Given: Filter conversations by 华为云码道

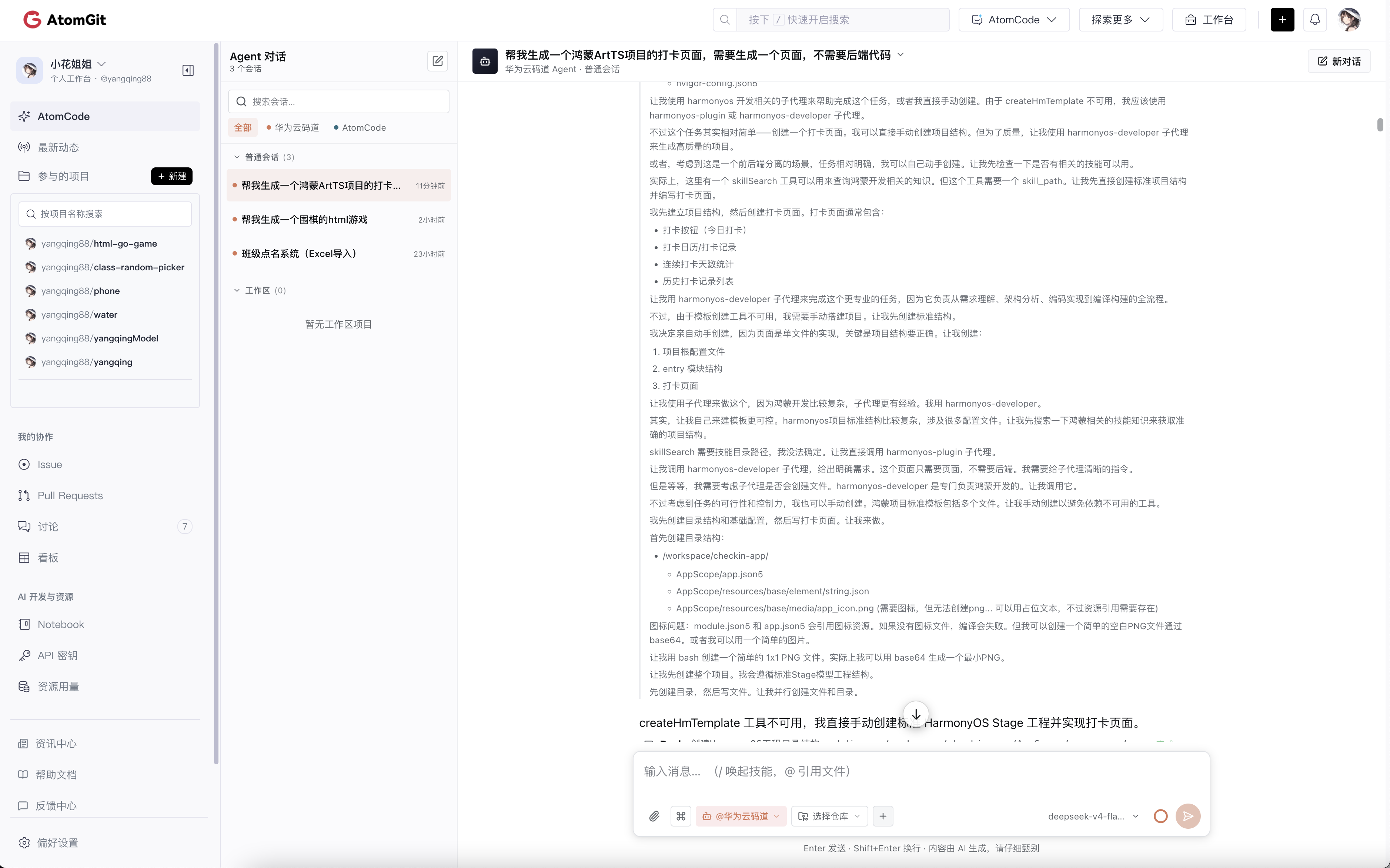Looking at the screenshot, I should click(x=293, y=127).
